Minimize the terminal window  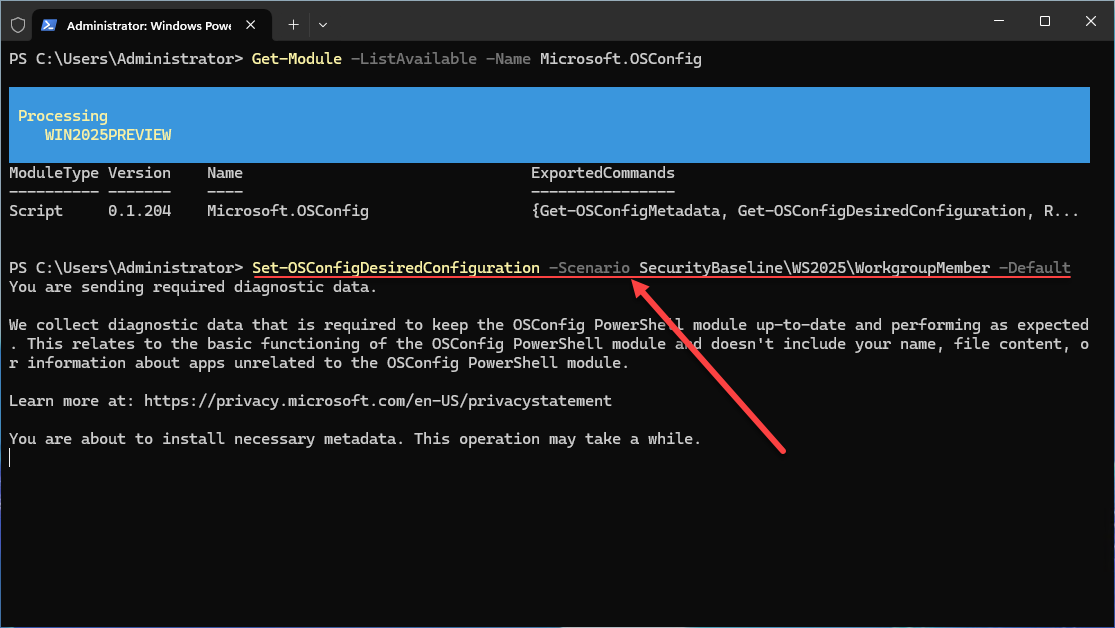pyautogui.click(x=997, y=21)
